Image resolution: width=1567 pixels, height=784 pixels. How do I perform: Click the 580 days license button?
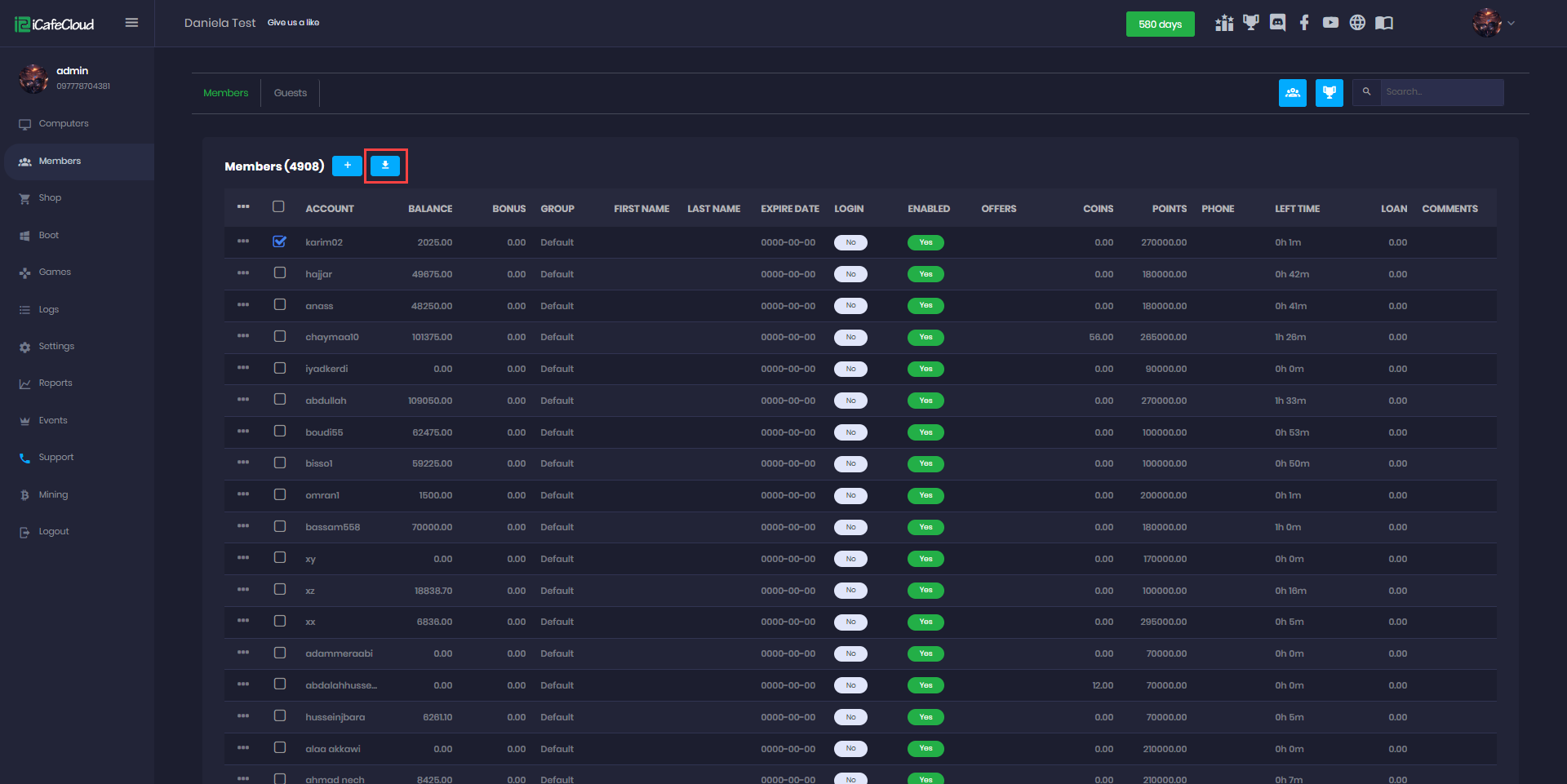point(1160,24)
